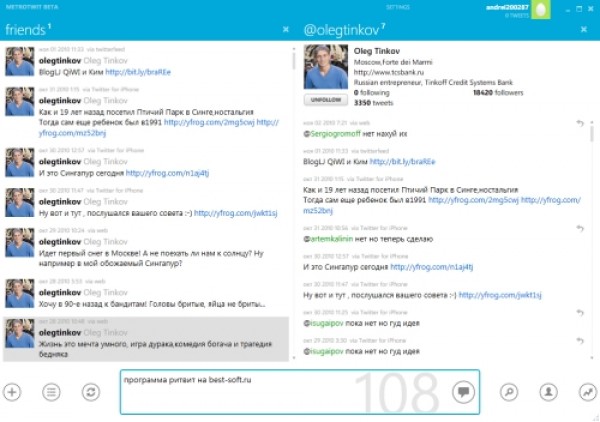Screen dimensions: 600x422
Task: Click avatar of the 'Идет первый снег' tweet
Action: (x=20, y=242)
